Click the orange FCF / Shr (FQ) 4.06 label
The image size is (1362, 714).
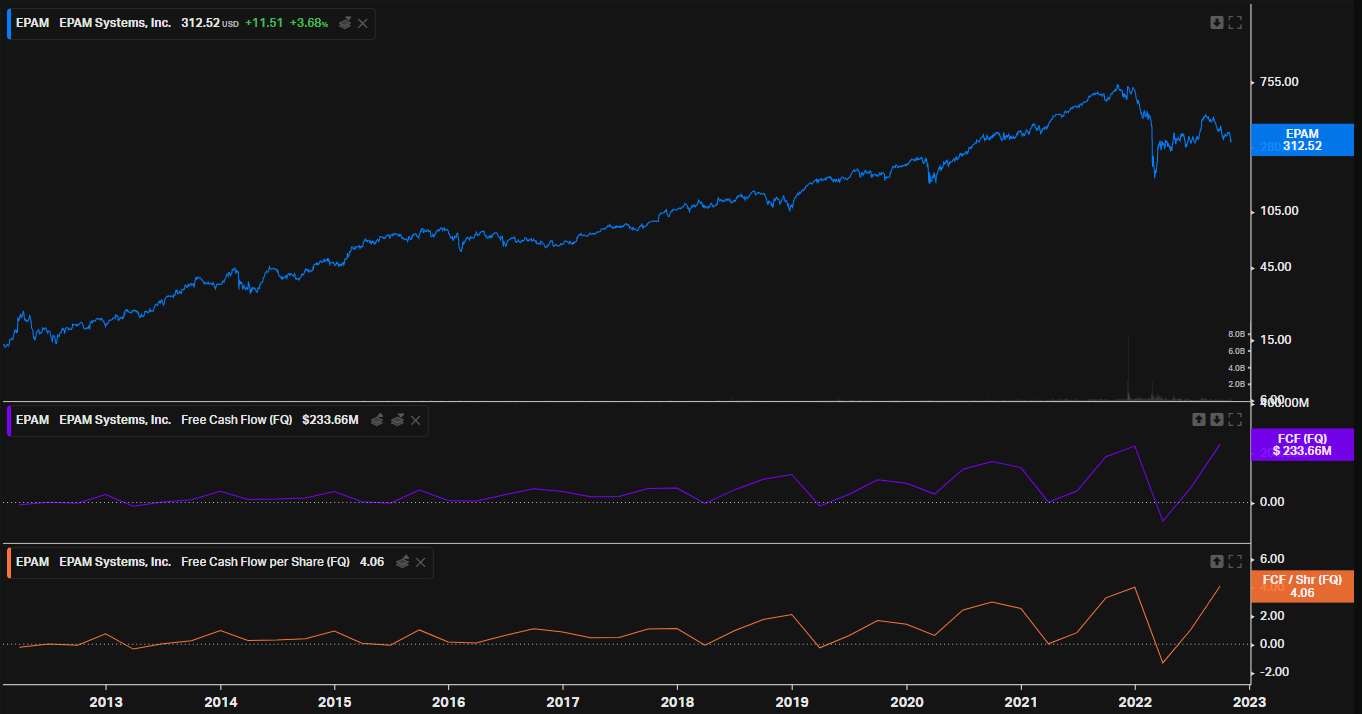pos(1303,586)
